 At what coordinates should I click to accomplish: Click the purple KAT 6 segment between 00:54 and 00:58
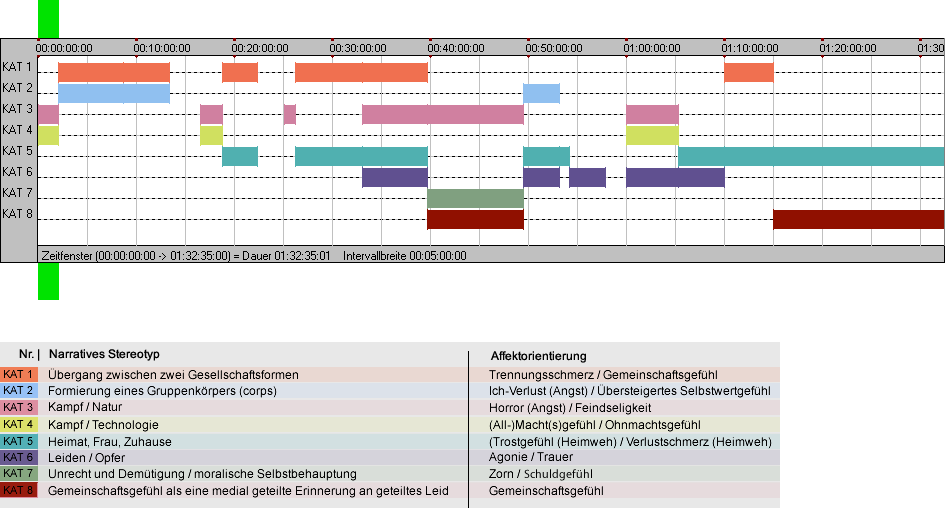tap(588, 177)
